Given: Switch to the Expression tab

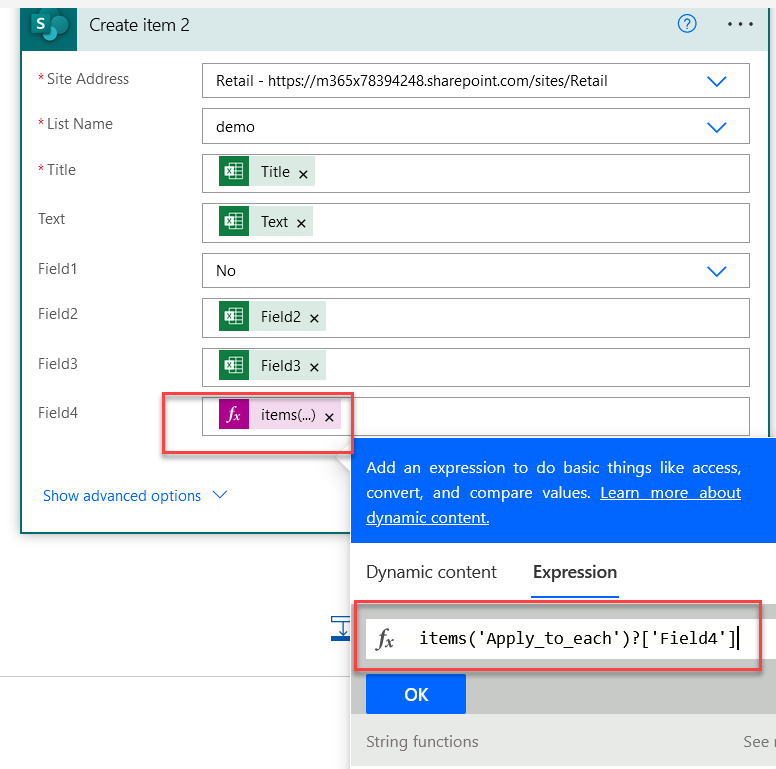Looking at the screenshot, I should point(575,572).
